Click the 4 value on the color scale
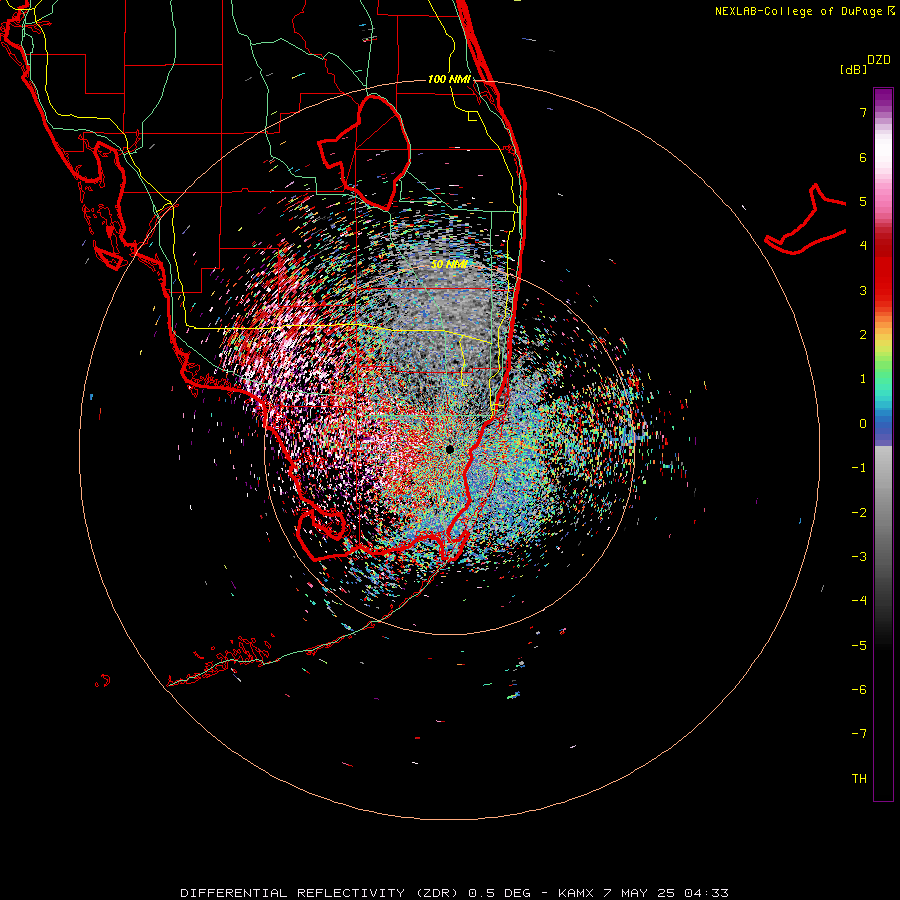The image size is (900, 900). click(x=863, y=246)
